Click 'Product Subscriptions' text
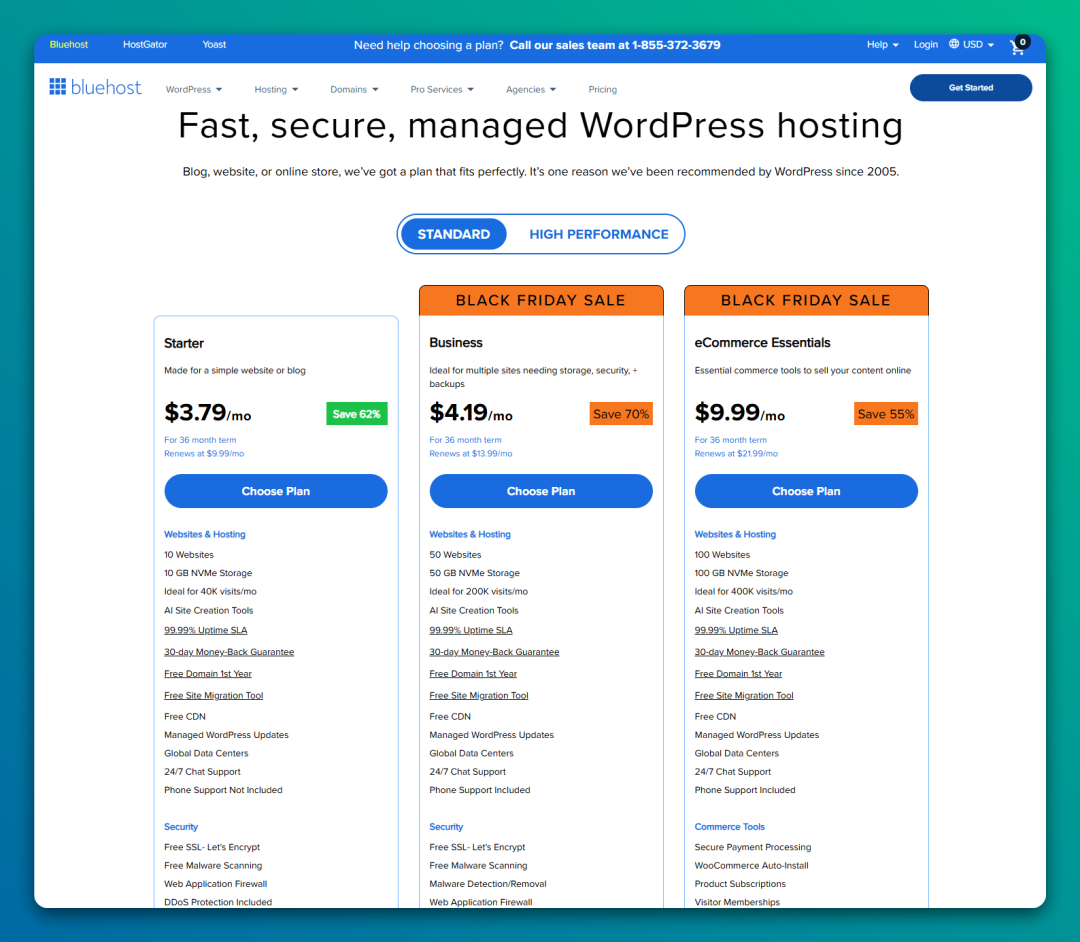The width and height of the screenshot is (1080, 942). click(x=740, y=884)
